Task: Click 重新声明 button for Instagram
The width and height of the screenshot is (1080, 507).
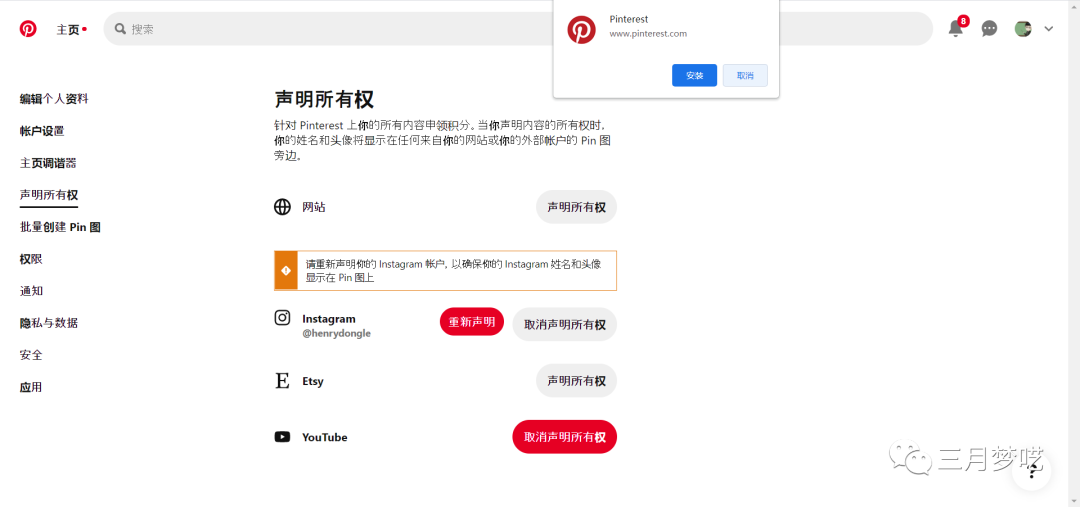Action: [x=472, y=322]
